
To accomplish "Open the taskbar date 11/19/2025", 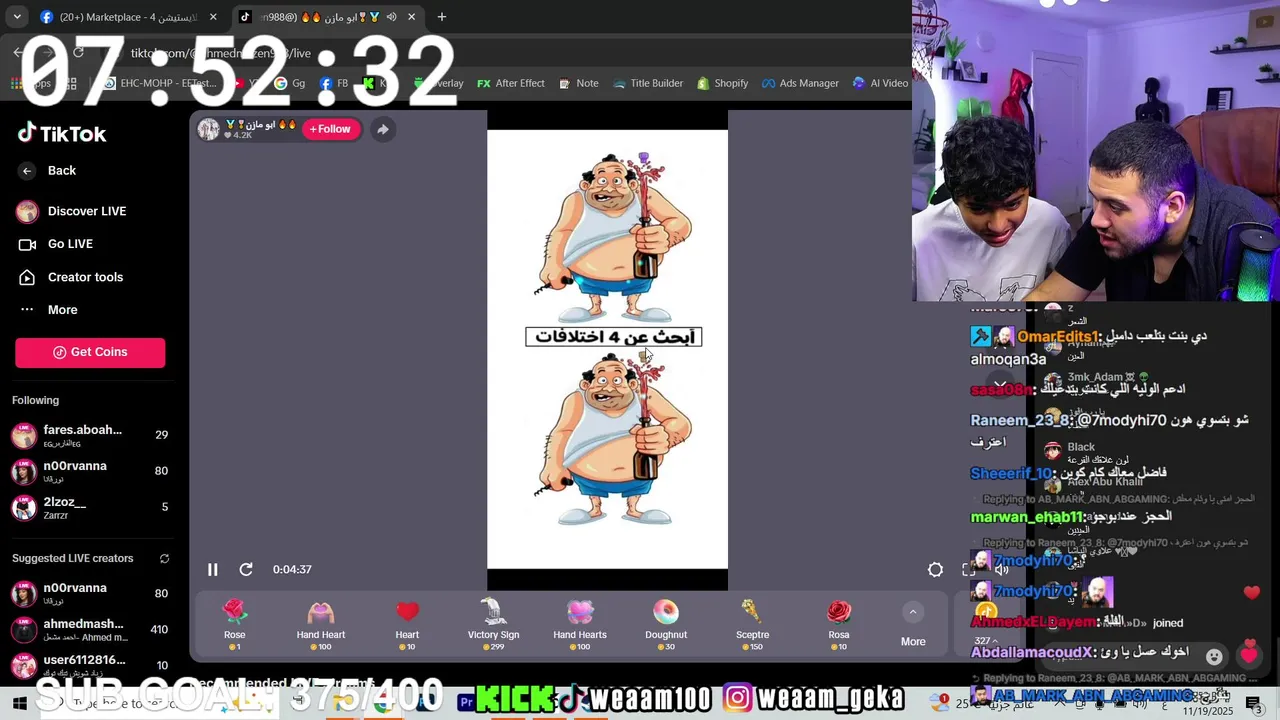I will coord(1210,711).
